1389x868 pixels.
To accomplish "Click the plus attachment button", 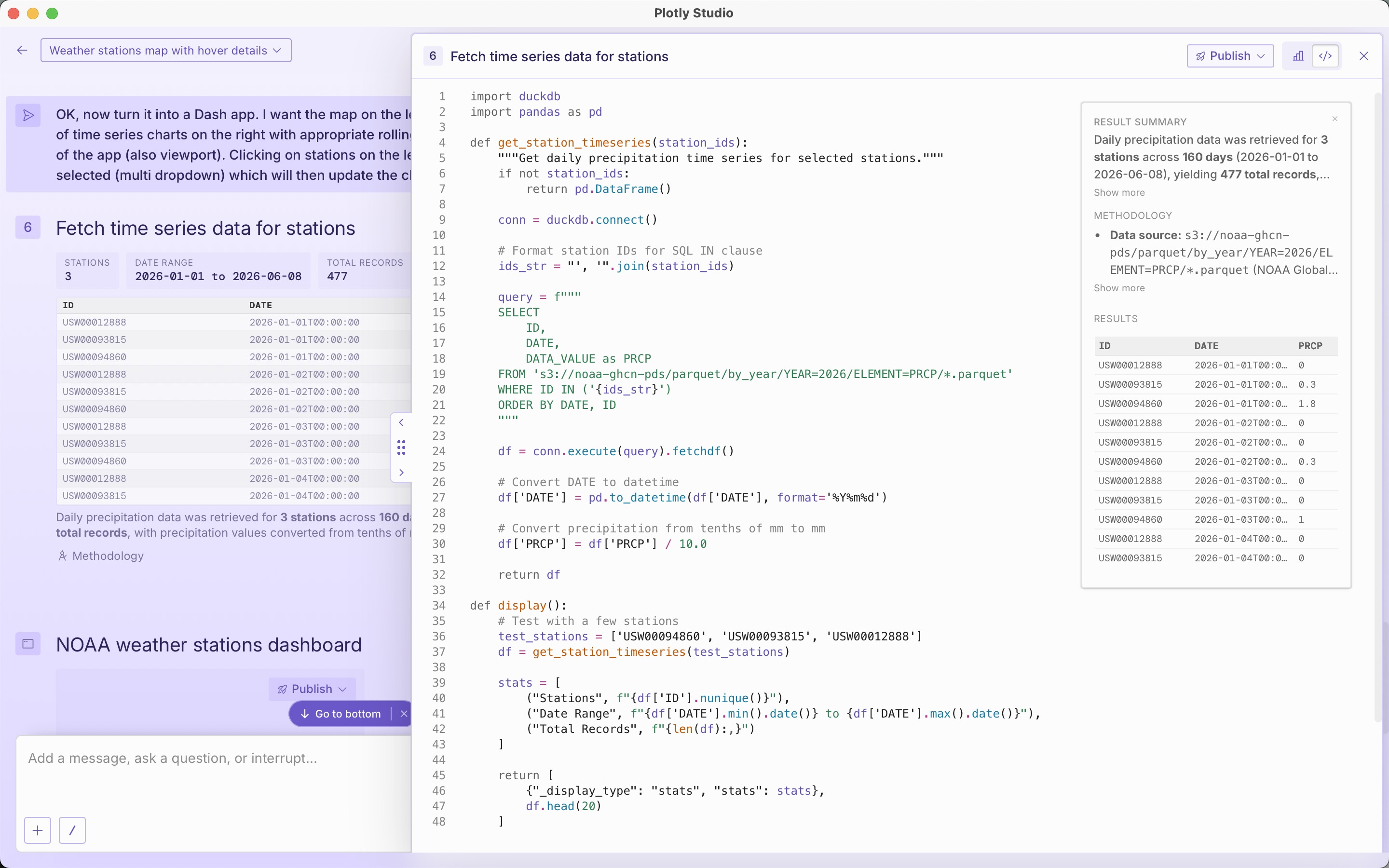I will tap(38, 830).
